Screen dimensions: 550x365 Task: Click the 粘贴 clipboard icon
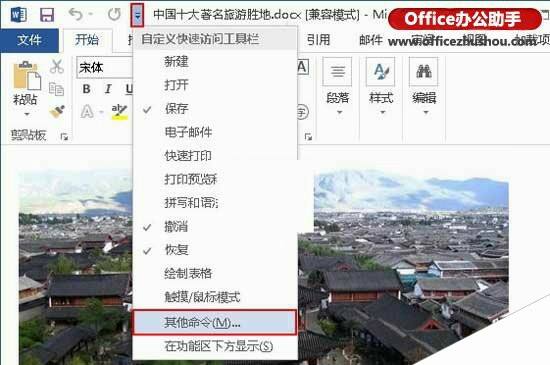(27, 75)
